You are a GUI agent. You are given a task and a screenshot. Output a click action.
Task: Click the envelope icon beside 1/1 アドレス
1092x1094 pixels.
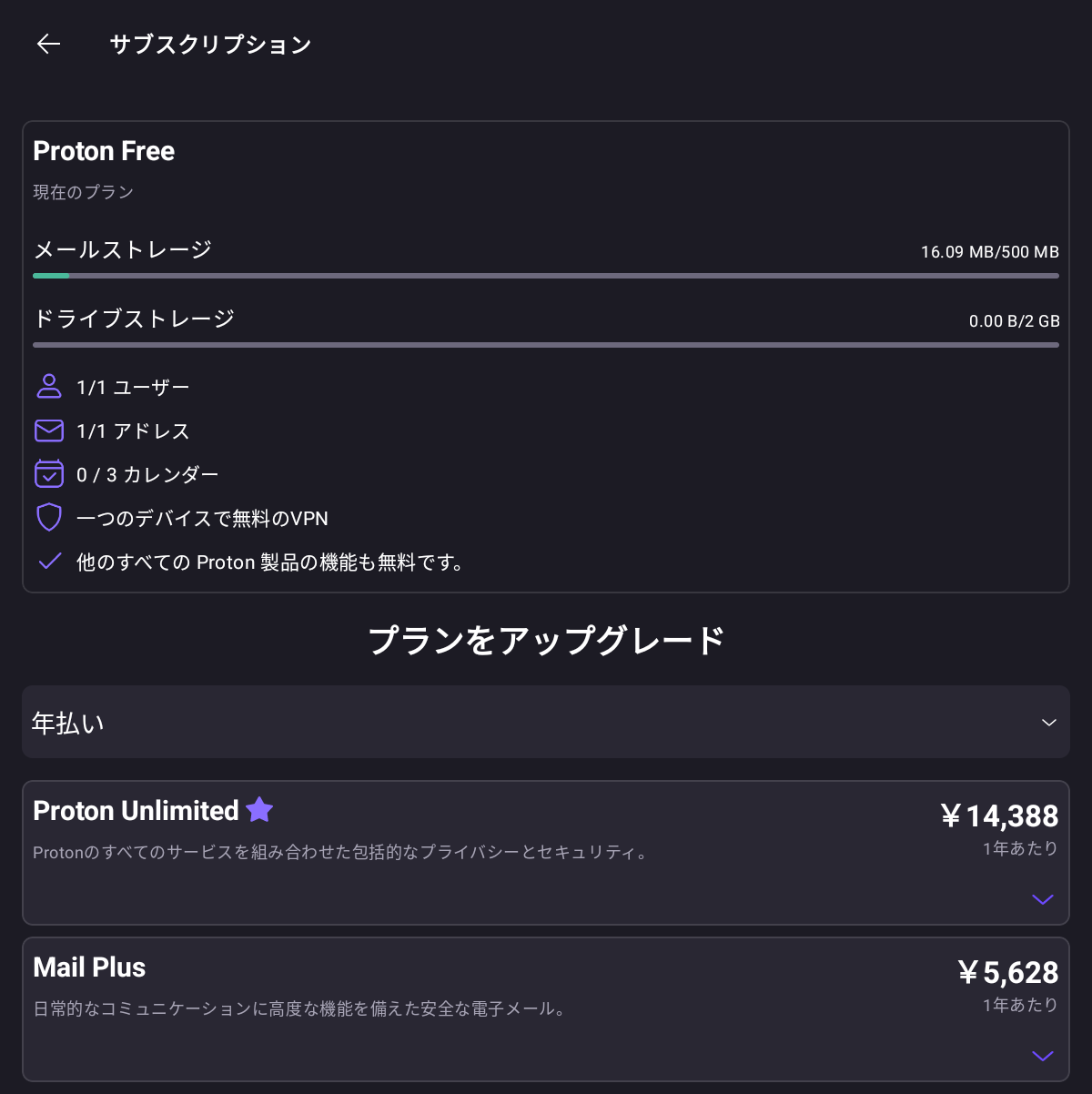(49, 431)
